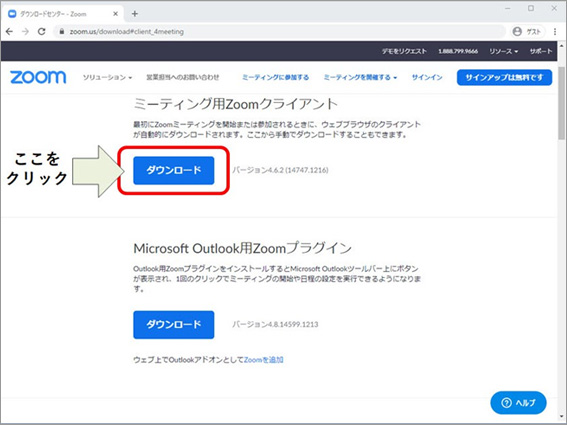Viewport: 567px width, 425px height.
Task: Click the padlock site info icon
Action: 62,32
